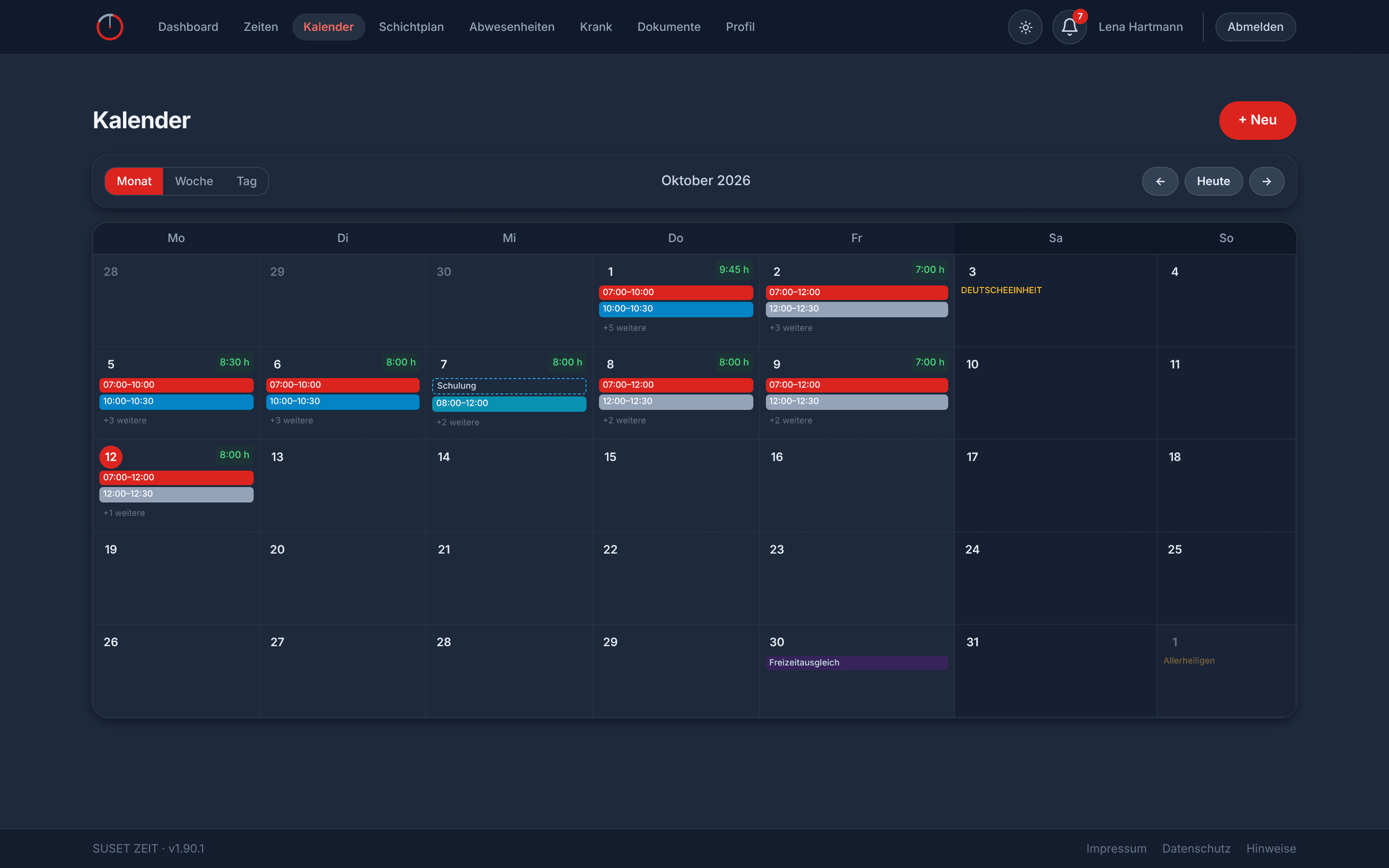Open the Krank nav item

point(596,27)
